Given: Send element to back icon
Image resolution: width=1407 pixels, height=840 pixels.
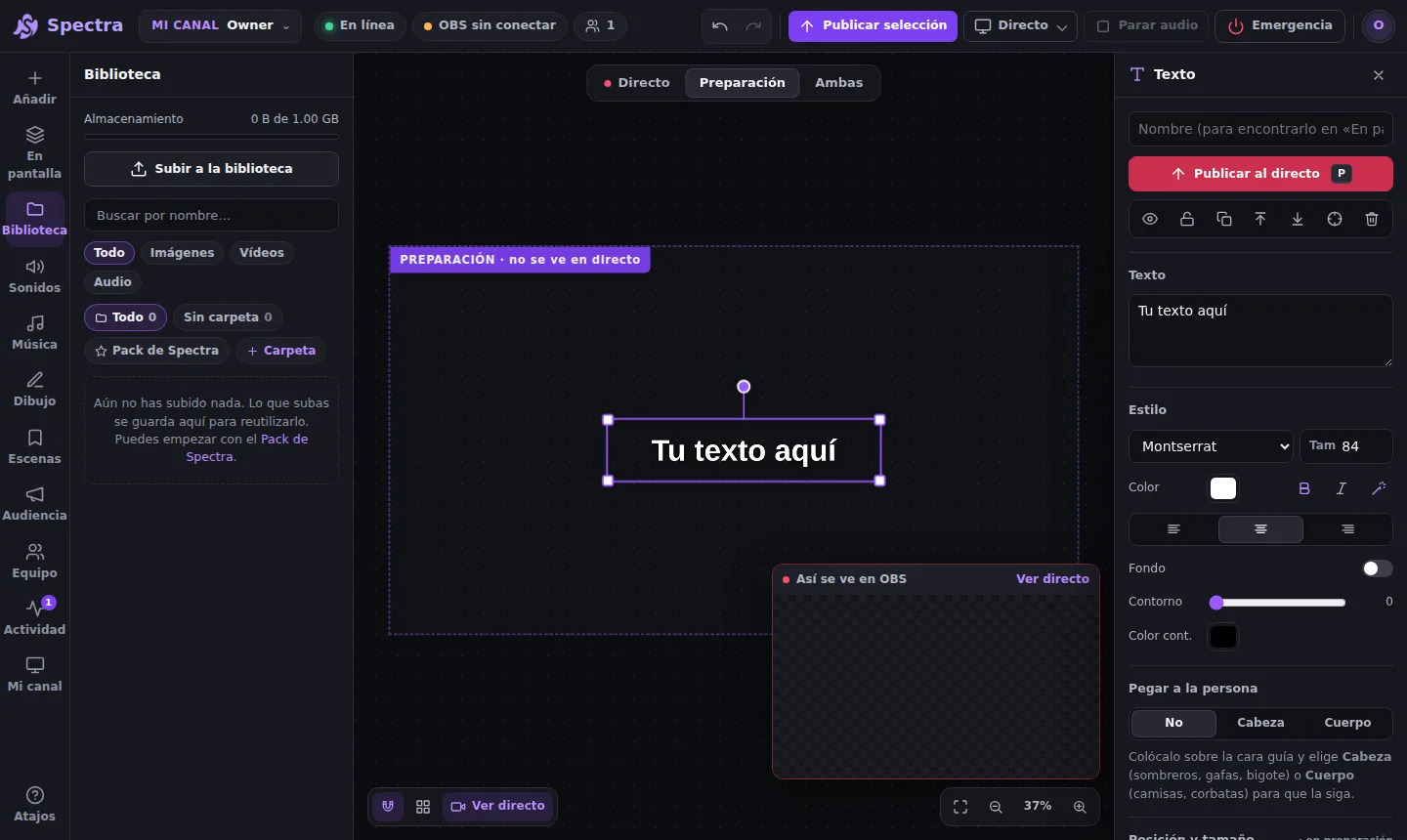Looking at the screenshot, I should pyautogui.click(x=1298, y=219).
